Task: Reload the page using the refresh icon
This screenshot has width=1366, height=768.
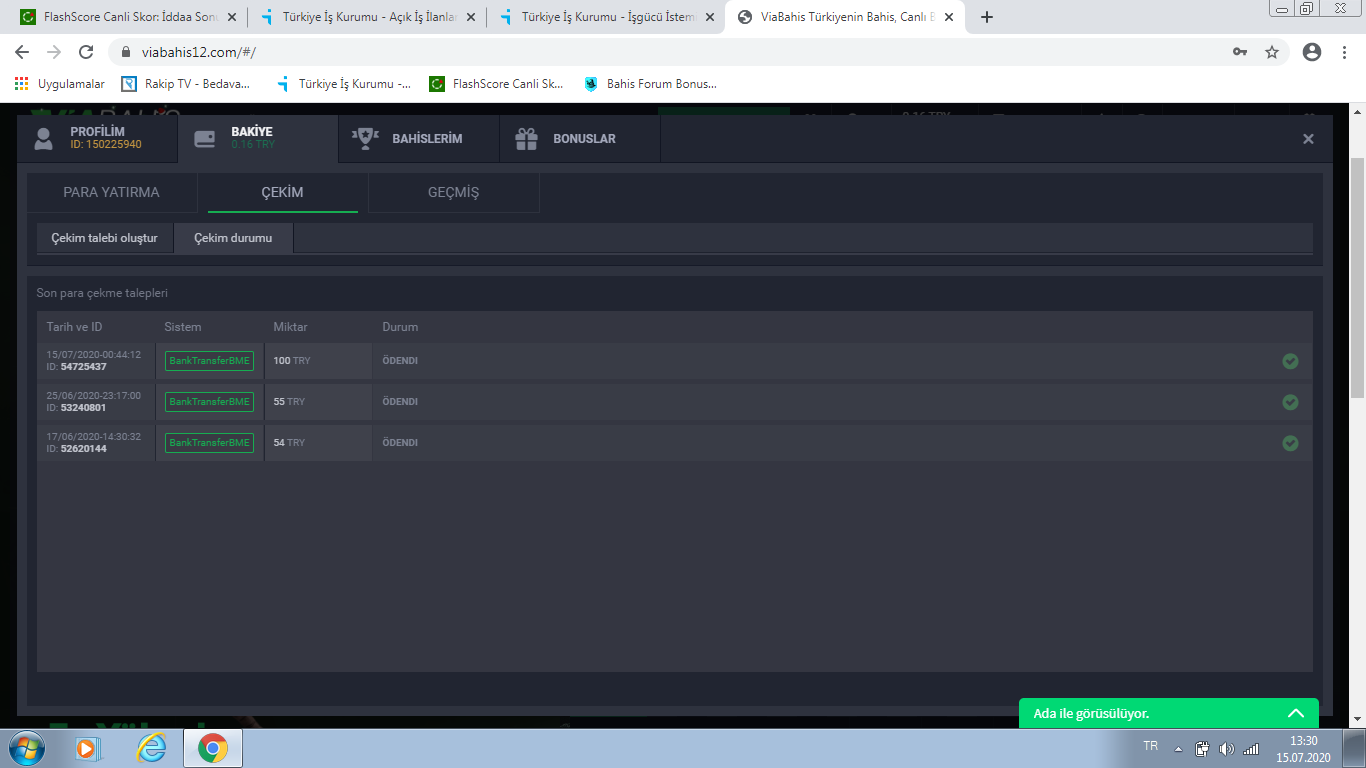Action: tap(86, 52)
